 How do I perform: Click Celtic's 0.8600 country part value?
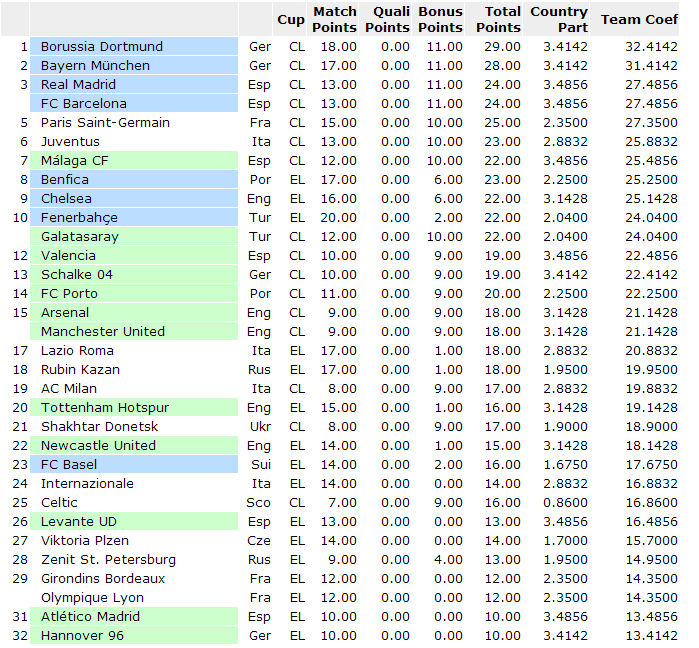click(x=565, y=503)
